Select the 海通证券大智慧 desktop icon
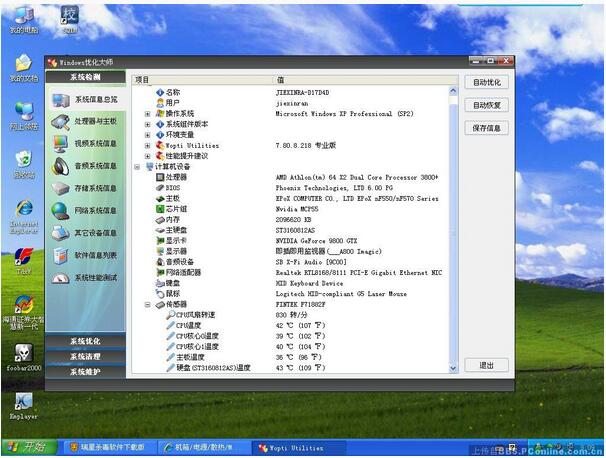Screen dimensions: 606x458 coord(24,313)
